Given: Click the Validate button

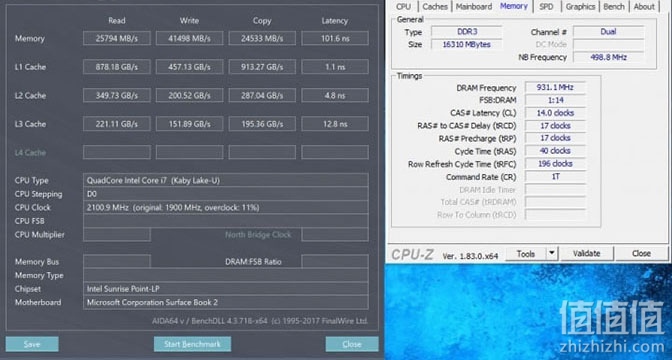Looking at the screenshot, I should tap(587, 253).
